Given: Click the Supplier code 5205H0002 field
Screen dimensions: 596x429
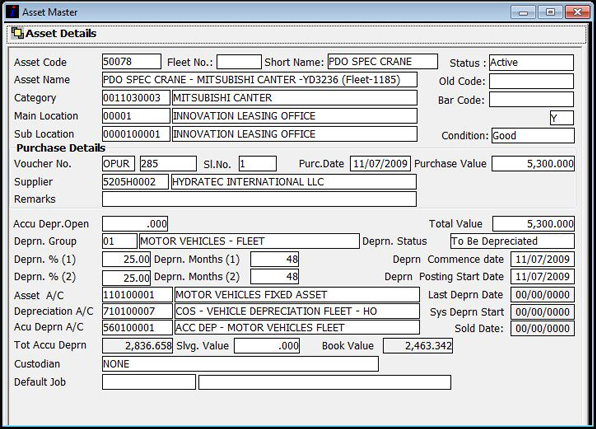Looking at the screenshot, I should tap(135, 182).
